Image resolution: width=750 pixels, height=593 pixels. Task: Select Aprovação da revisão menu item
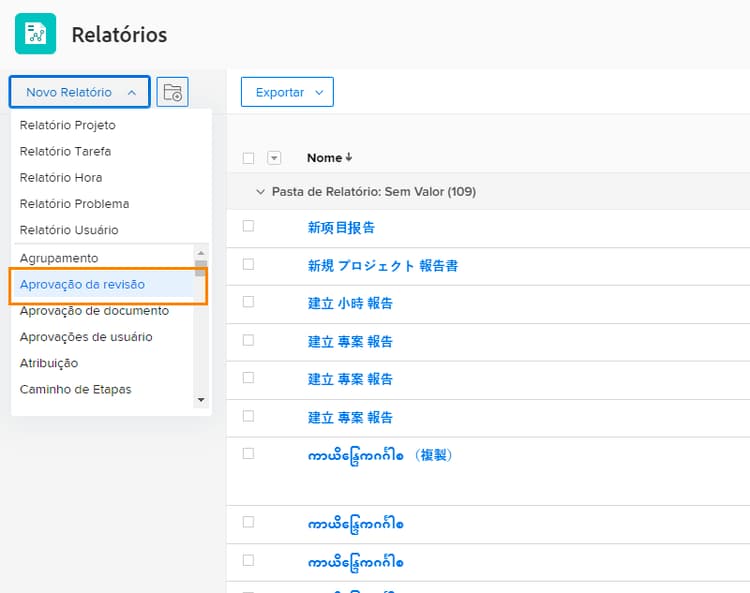[82, 284]
